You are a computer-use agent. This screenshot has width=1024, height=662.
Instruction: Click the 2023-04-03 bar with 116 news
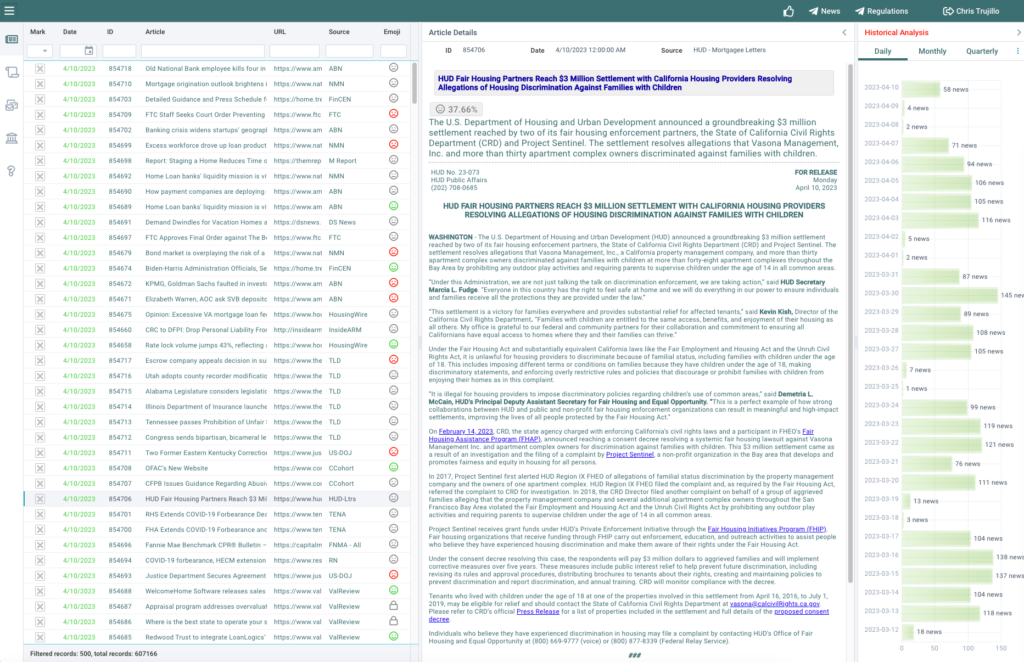click(x=940, y=220)
